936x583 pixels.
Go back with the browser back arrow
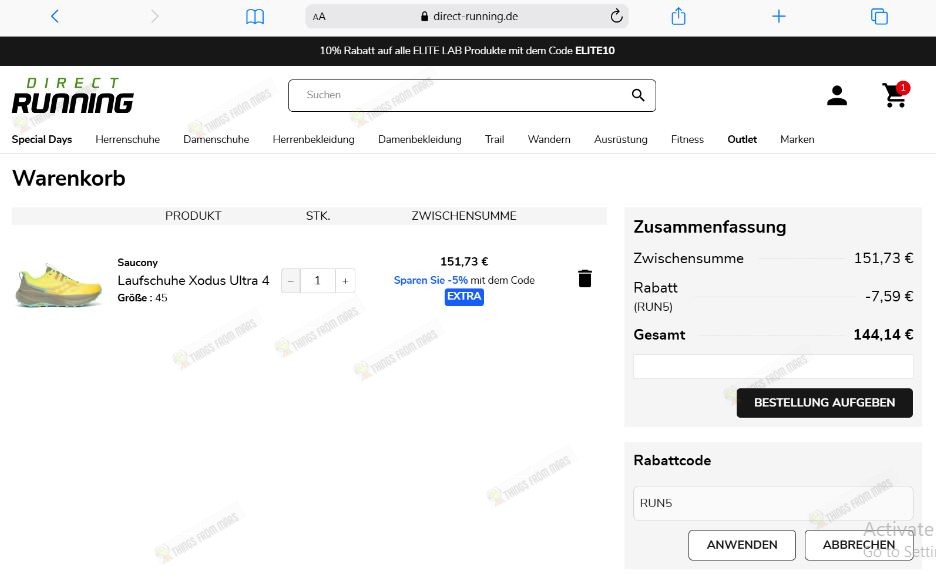55,16
